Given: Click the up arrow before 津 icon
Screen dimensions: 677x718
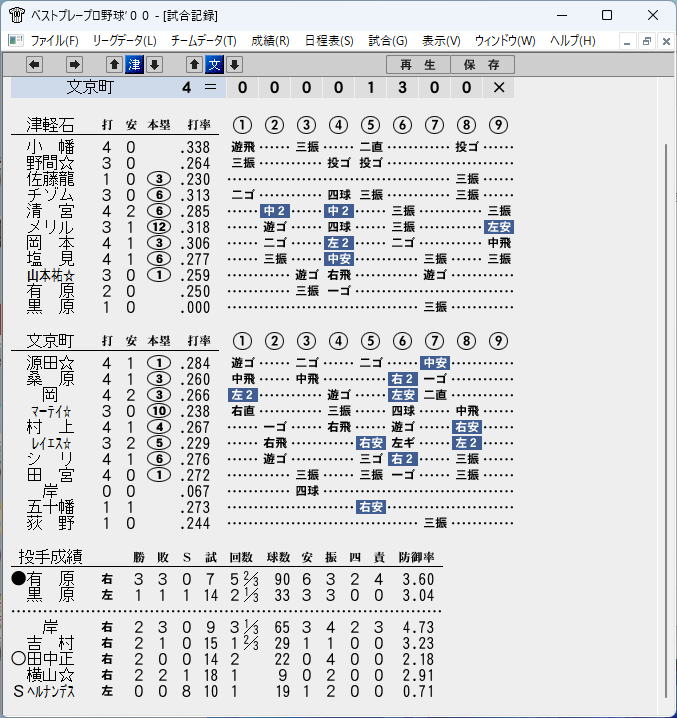Looking at the screenshot, I should (115, 65).
